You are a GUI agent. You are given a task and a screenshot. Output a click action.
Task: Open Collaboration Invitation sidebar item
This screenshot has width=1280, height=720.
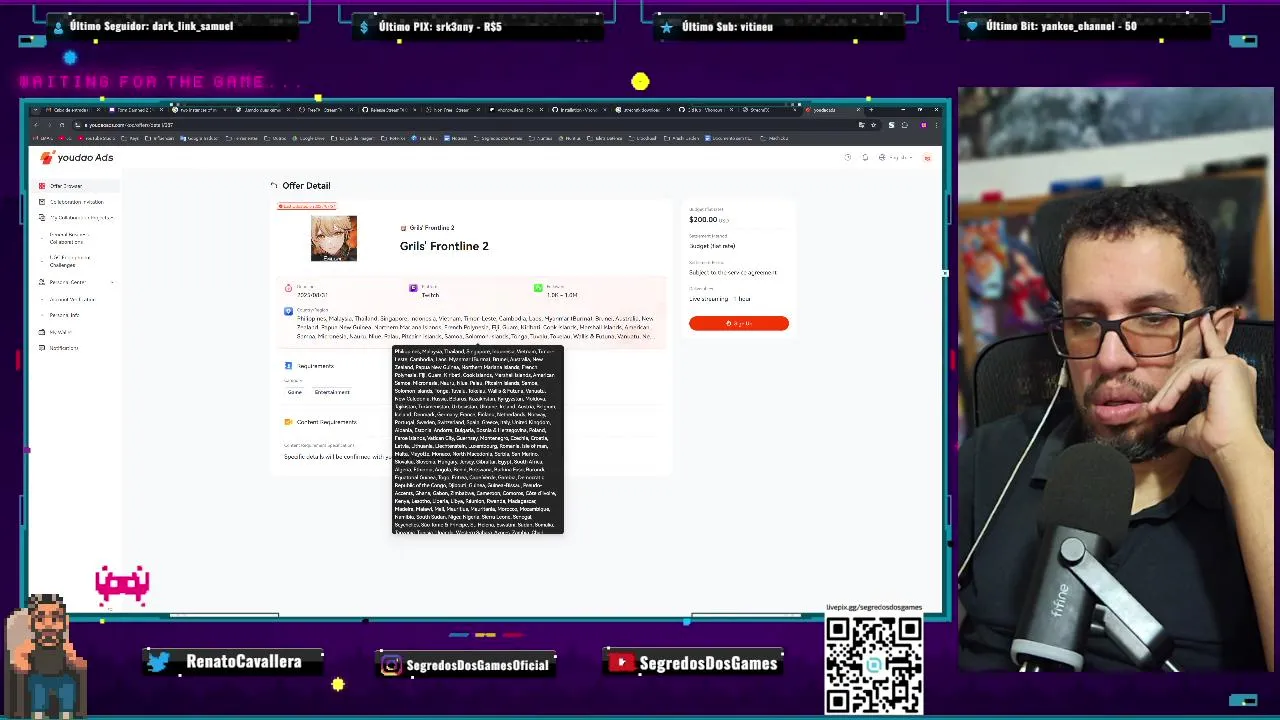[x=76, y=202]
